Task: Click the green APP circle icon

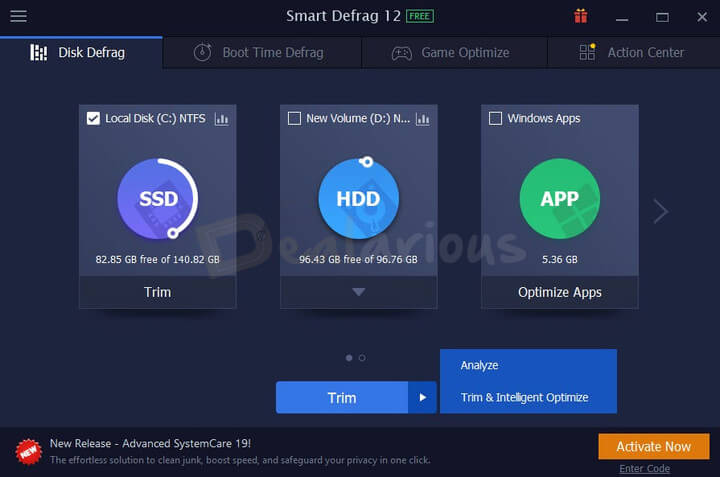Action: (560, 199)
